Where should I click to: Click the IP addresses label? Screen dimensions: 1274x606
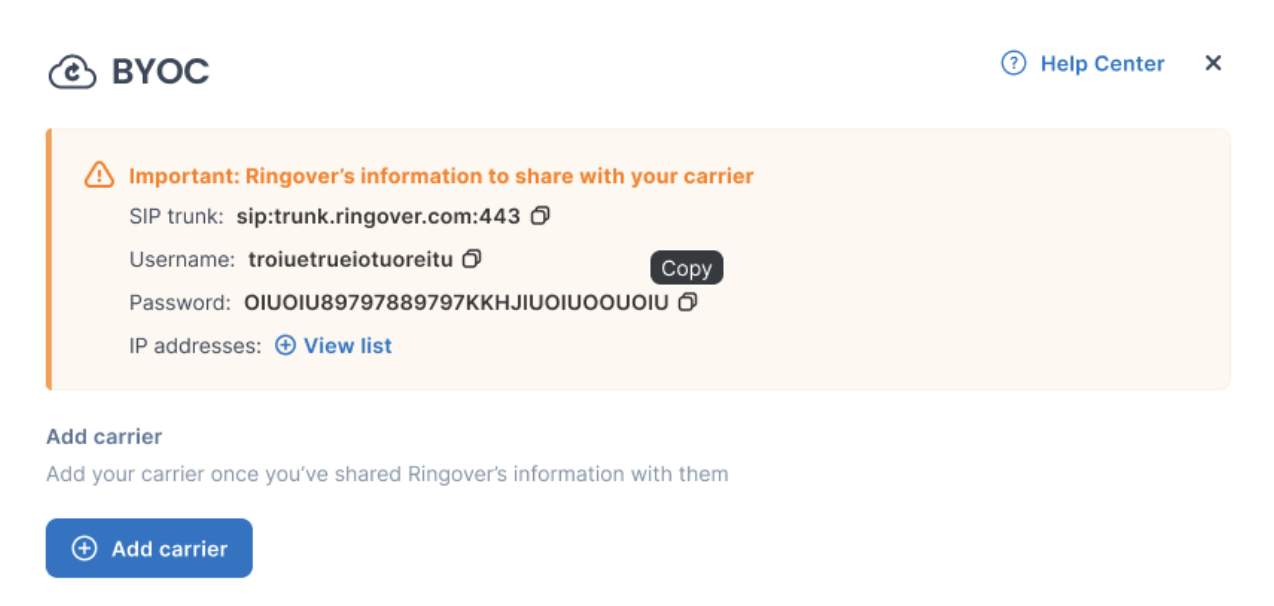click(195, 346)
